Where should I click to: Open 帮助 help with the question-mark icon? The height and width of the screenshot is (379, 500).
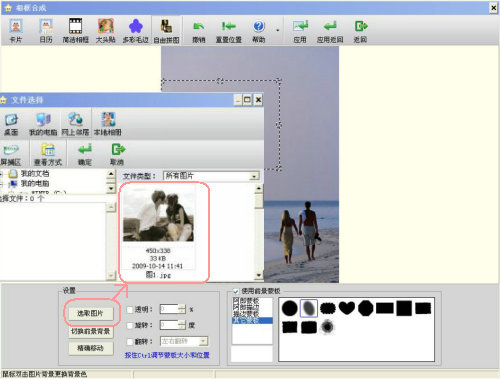coord(259,30)
